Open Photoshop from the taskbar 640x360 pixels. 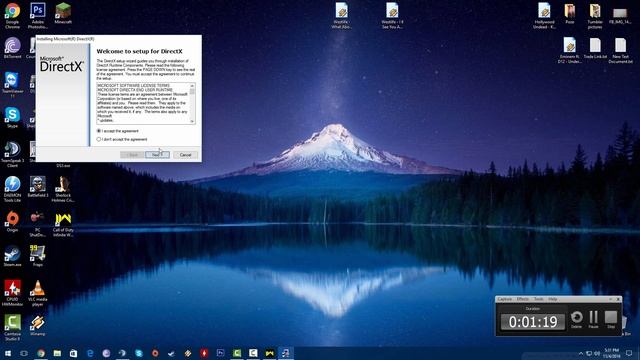point(220,353)
